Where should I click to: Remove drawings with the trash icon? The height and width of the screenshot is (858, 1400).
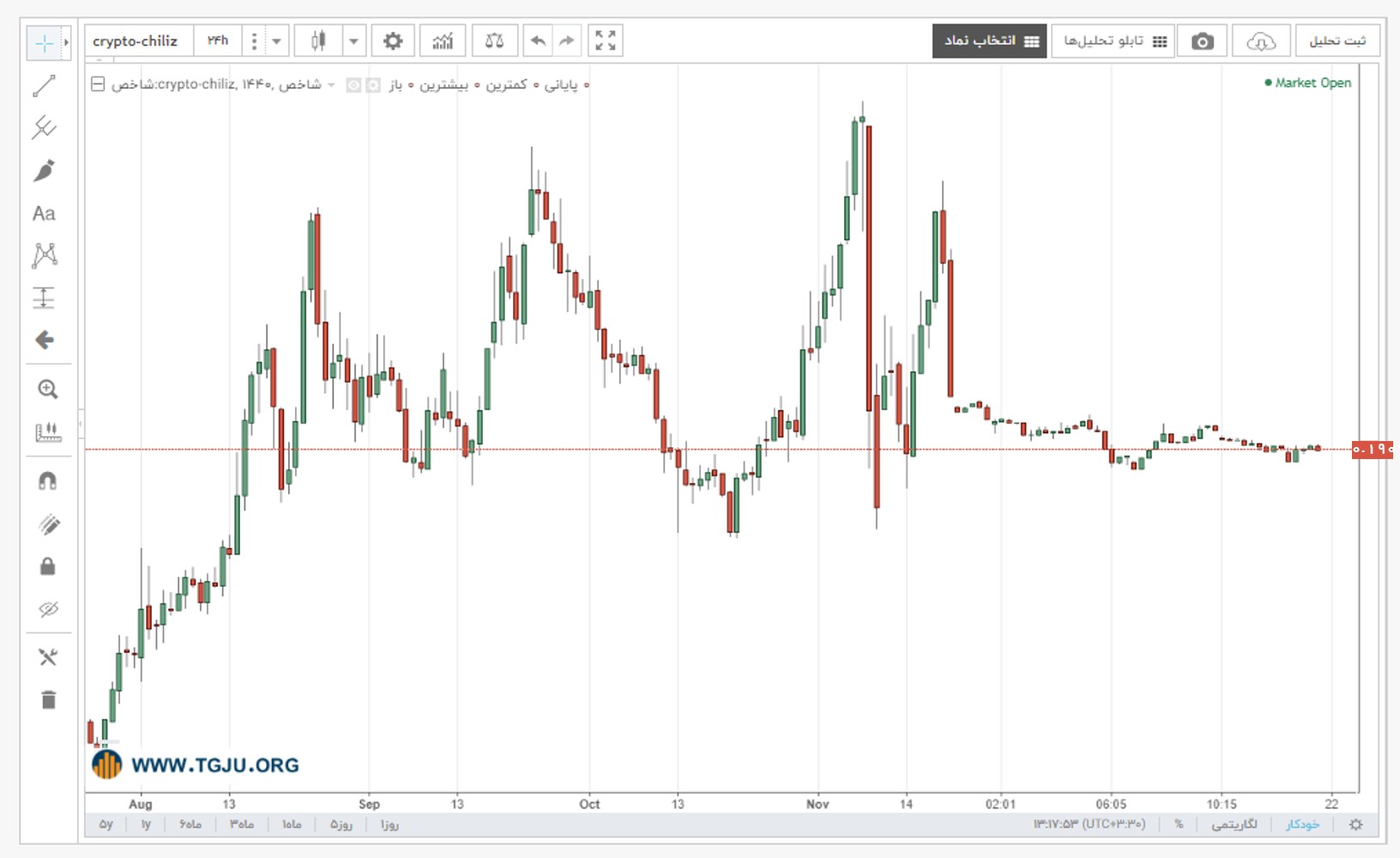tap(48, 700)
